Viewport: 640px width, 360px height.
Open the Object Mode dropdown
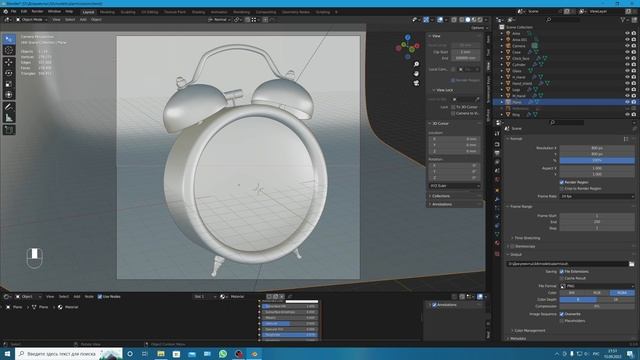coord(31,20)
